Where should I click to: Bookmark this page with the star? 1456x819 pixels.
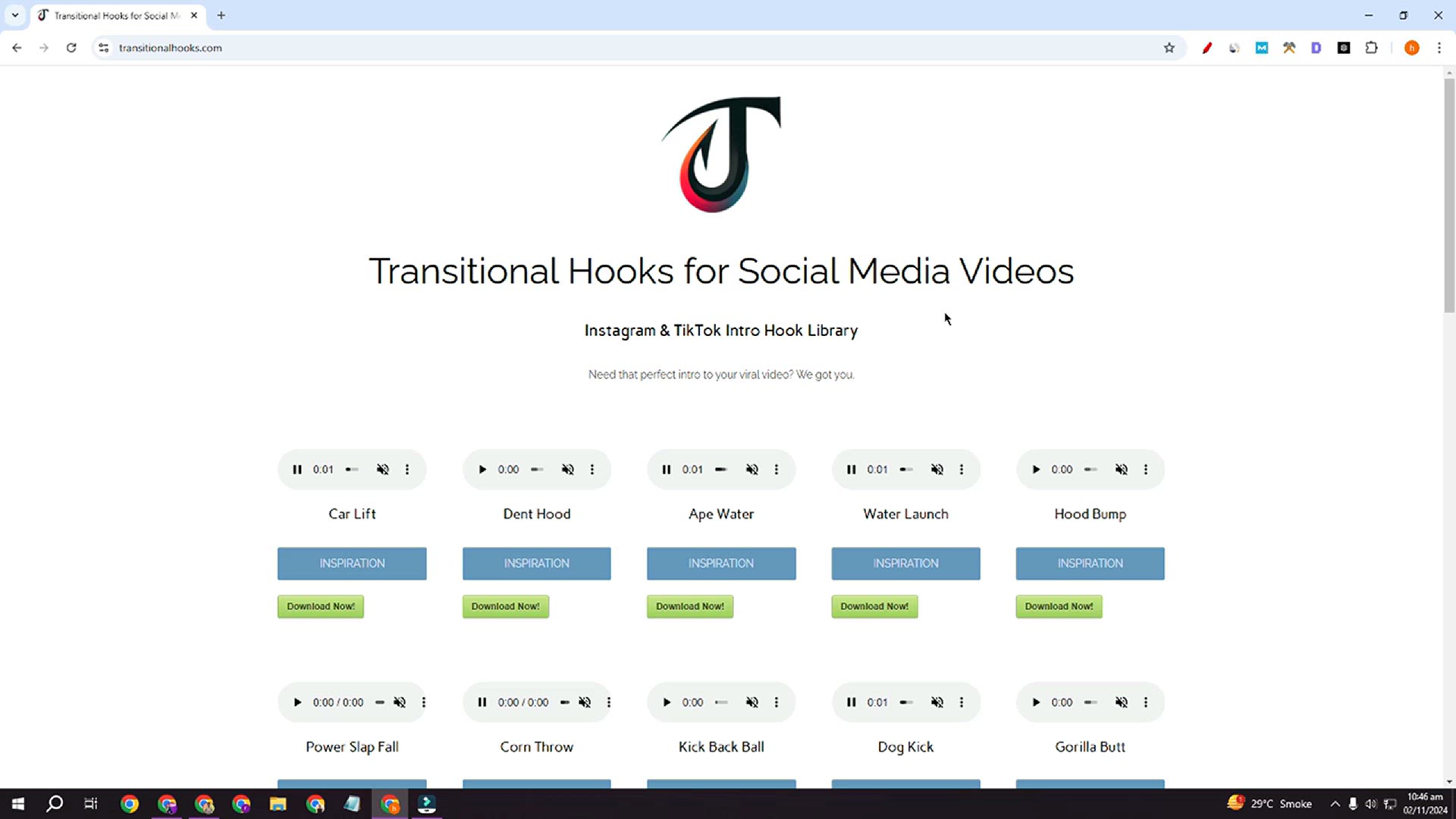coord(1169,48)
